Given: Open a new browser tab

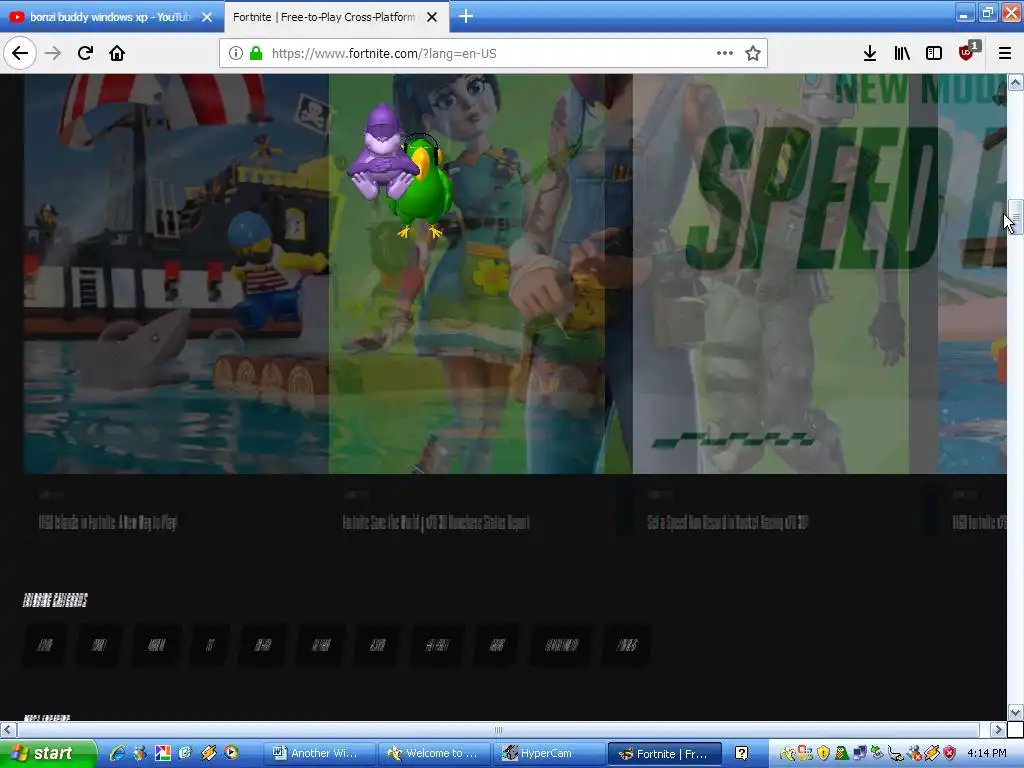Looking at the screenshot, I should [x=466, y=16].
